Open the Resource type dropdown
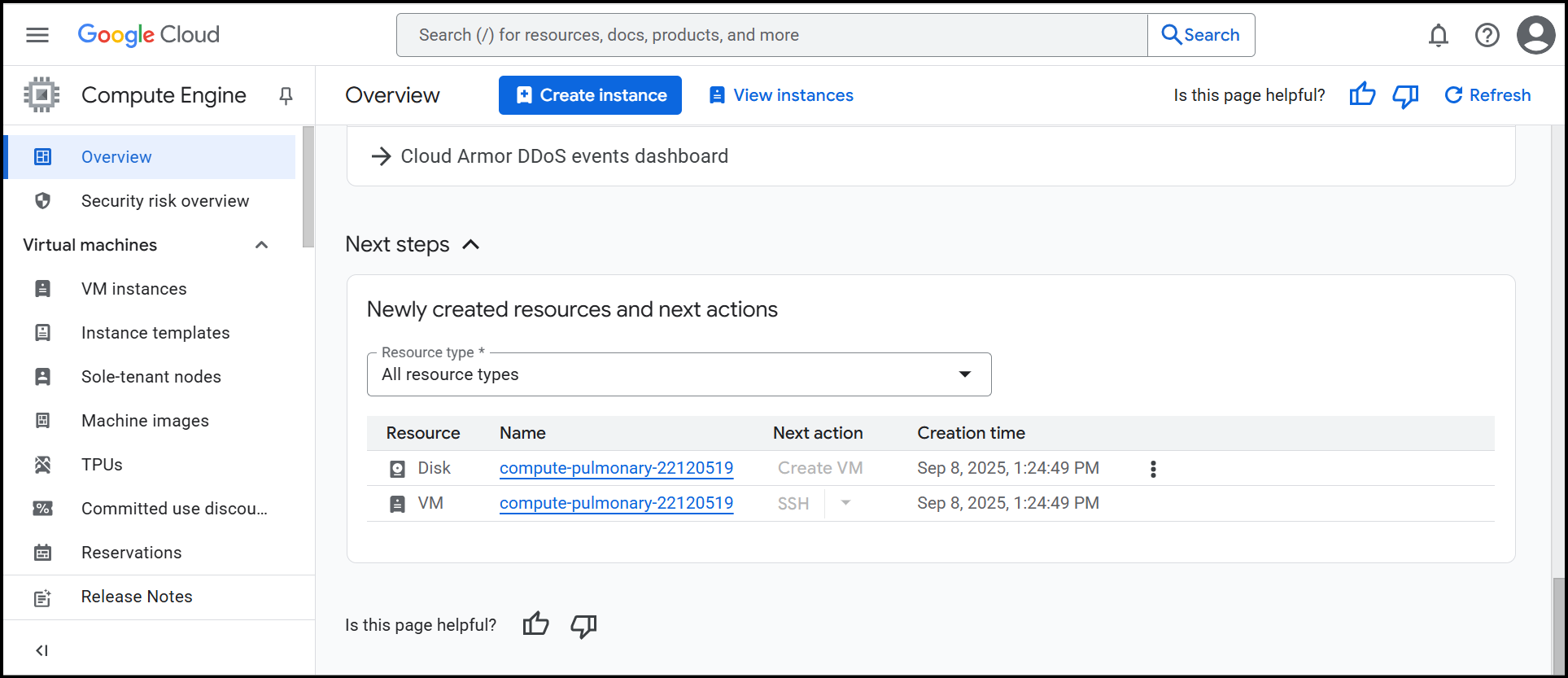1568x678 pixels. 679,374
